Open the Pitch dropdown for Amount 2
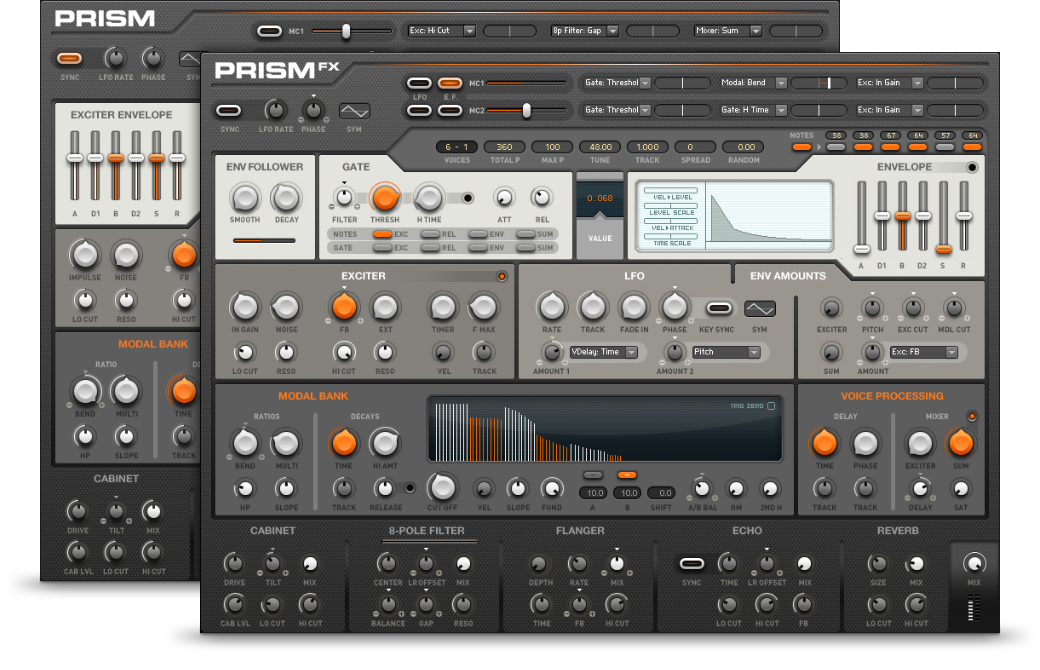Image resolution: width=1040 pixels, height=670 pixels. point(726,352)
